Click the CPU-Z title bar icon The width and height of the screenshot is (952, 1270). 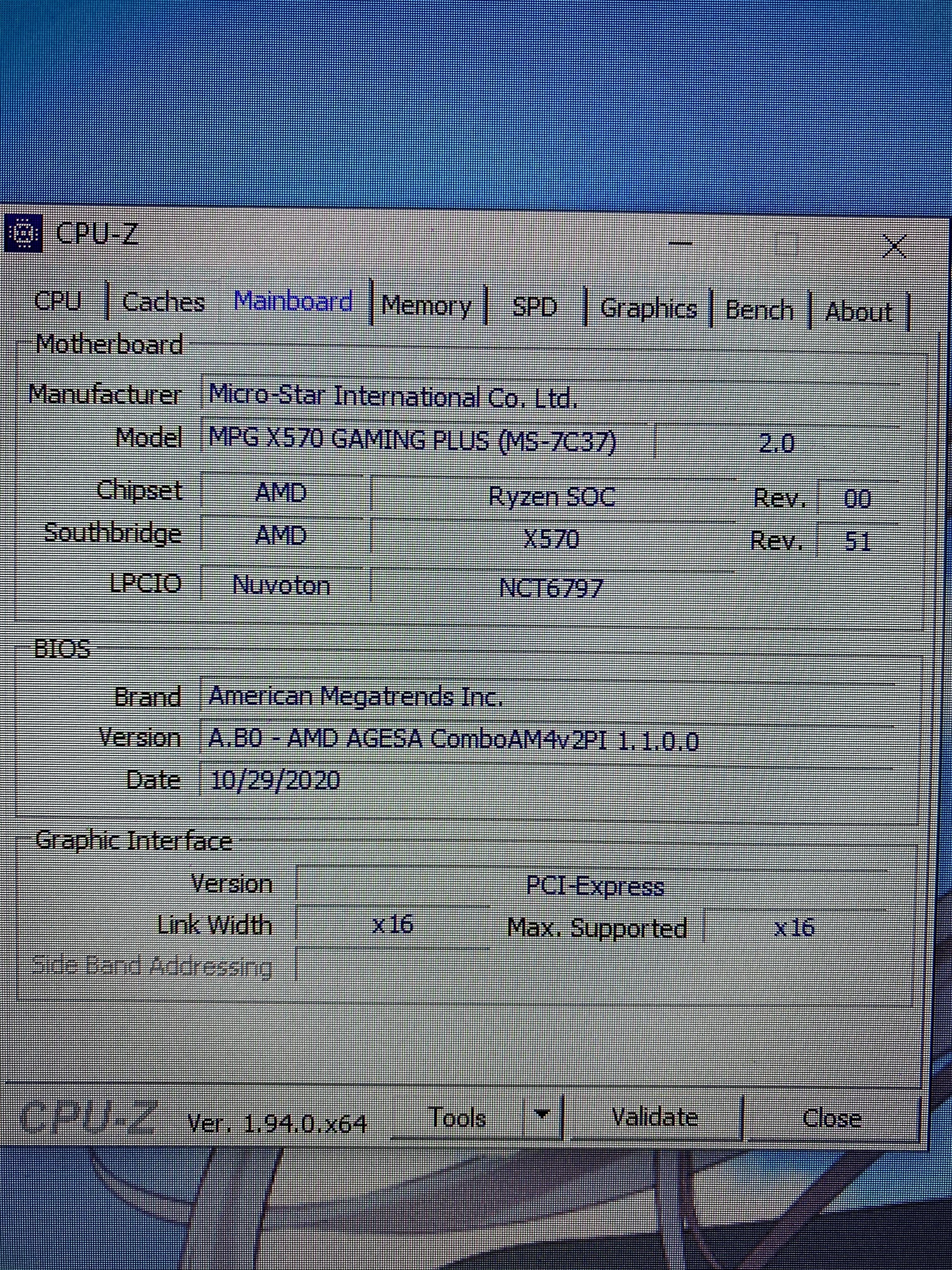click(23, 233)
